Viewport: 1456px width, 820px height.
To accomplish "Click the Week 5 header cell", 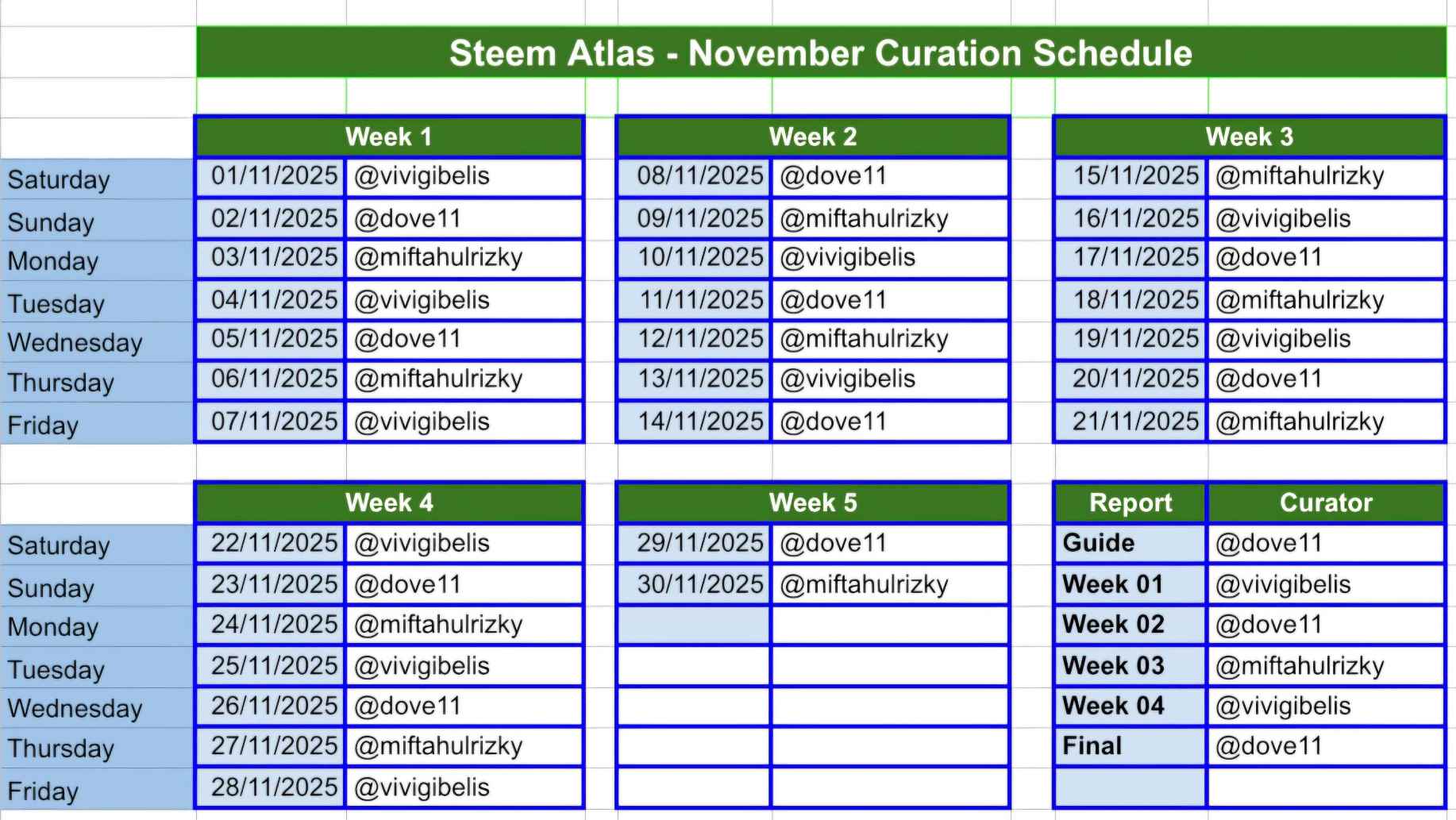I will (x=812, y=502).
